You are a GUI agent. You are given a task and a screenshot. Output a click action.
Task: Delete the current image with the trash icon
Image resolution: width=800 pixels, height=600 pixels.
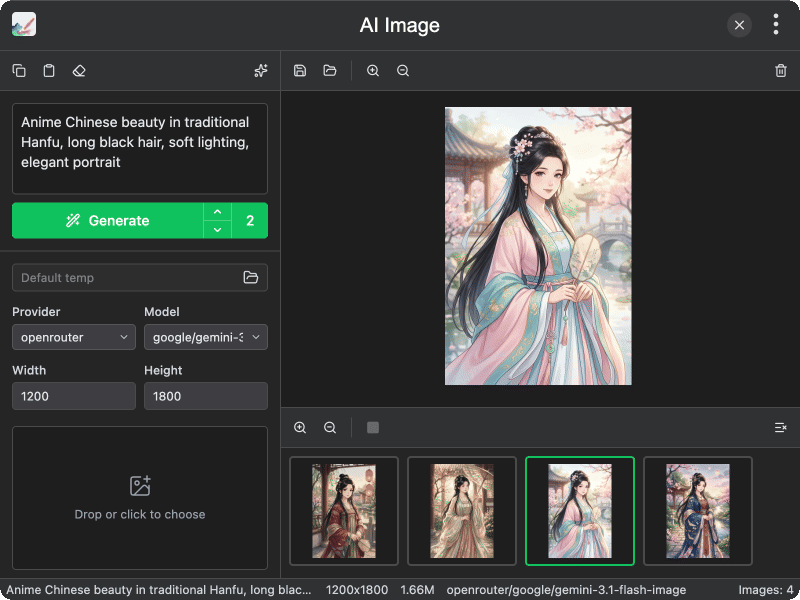(781, 70)
